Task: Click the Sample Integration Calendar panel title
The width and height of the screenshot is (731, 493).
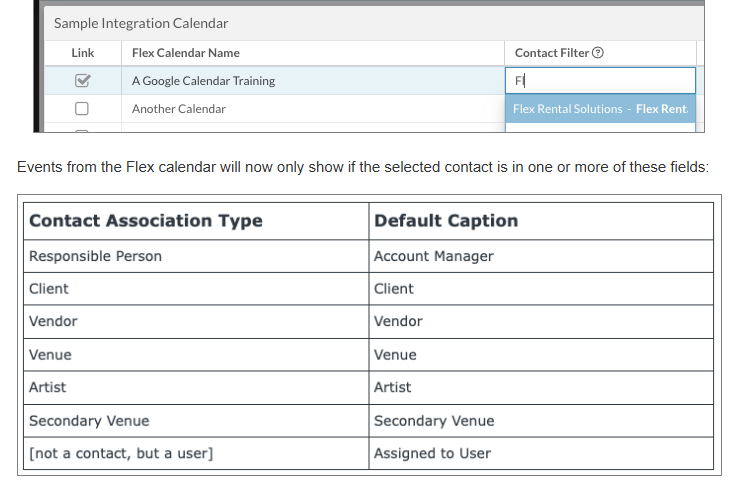Action: 141,22
